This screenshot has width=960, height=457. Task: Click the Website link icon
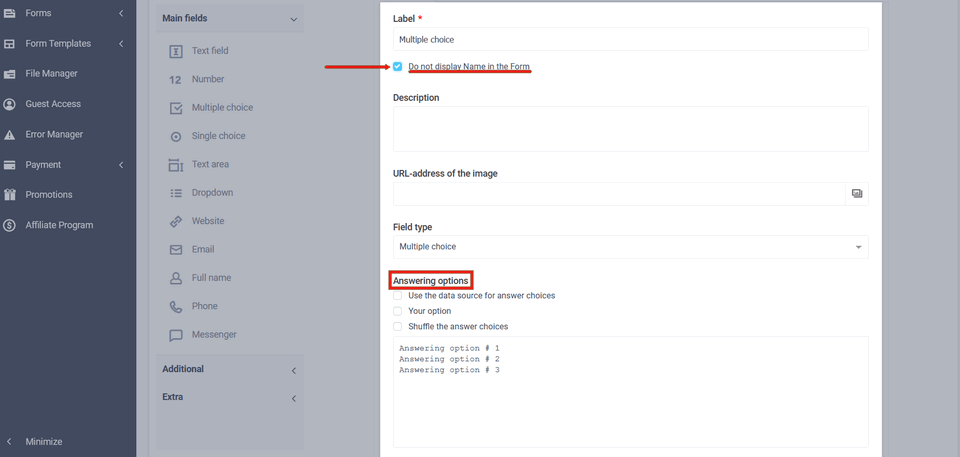point(176,222)
